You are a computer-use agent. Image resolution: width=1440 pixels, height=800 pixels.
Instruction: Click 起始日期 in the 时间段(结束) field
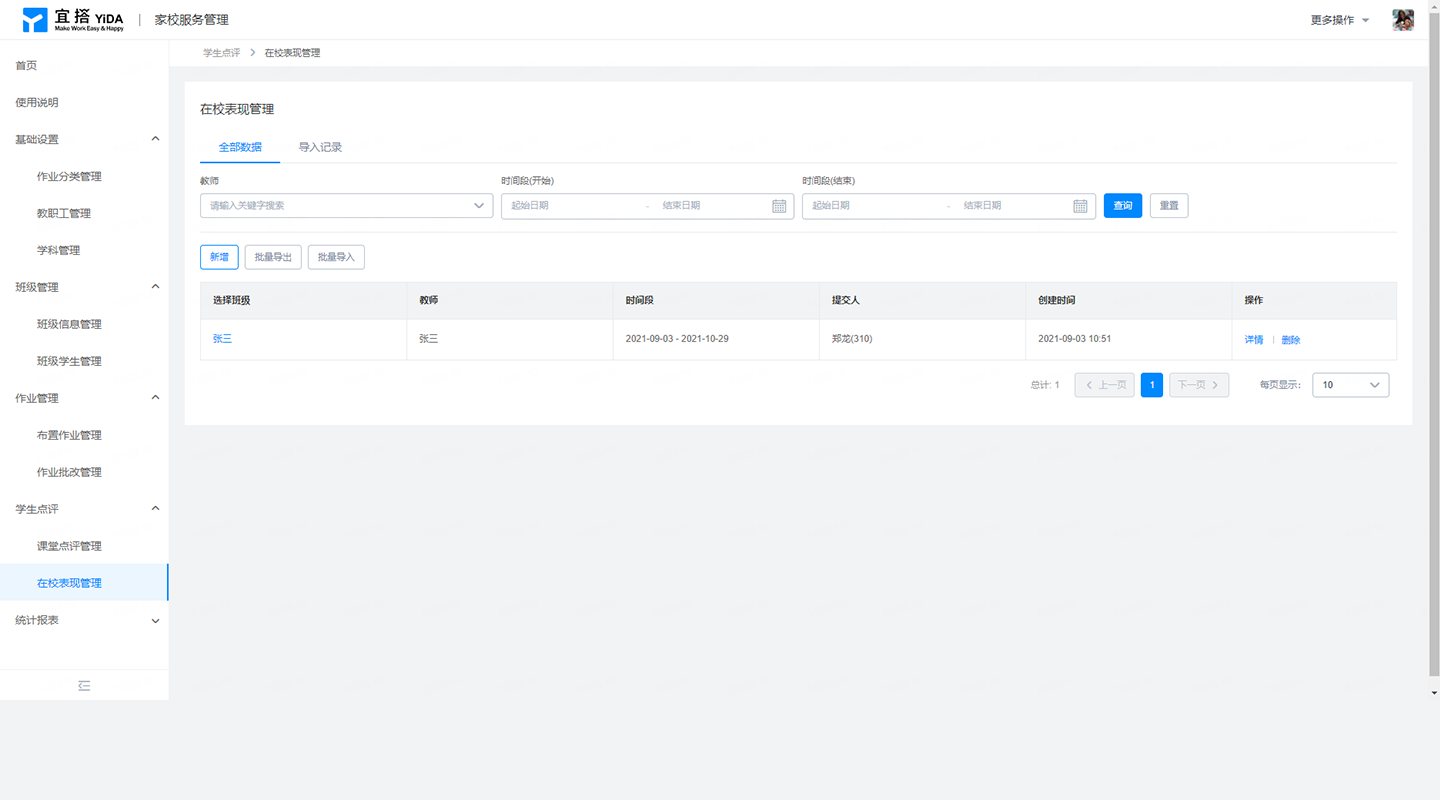[831, 206]
